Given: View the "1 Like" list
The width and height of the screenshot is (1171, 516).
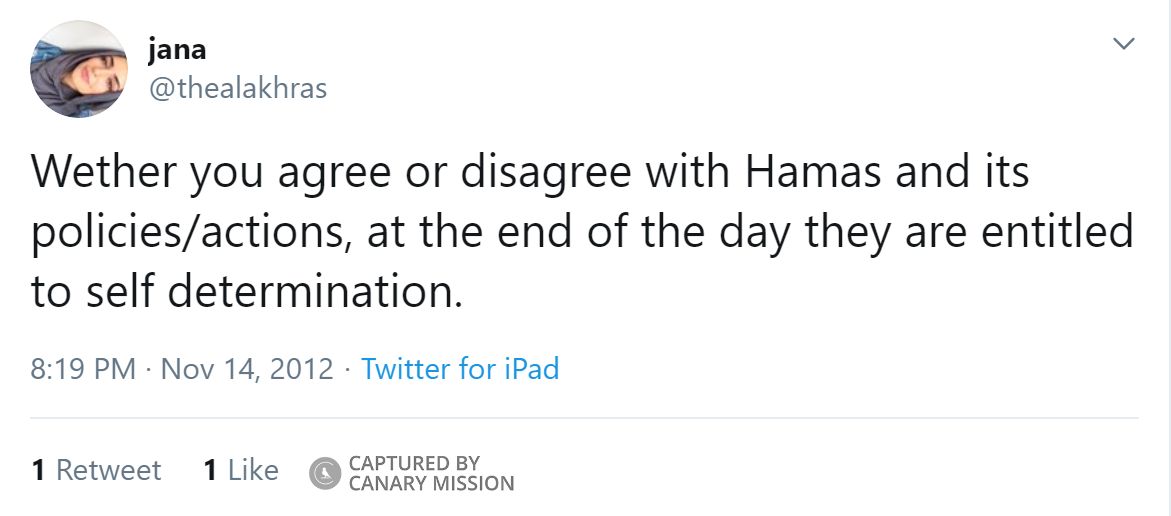Looking at the screenshot, I should point(241,470).
